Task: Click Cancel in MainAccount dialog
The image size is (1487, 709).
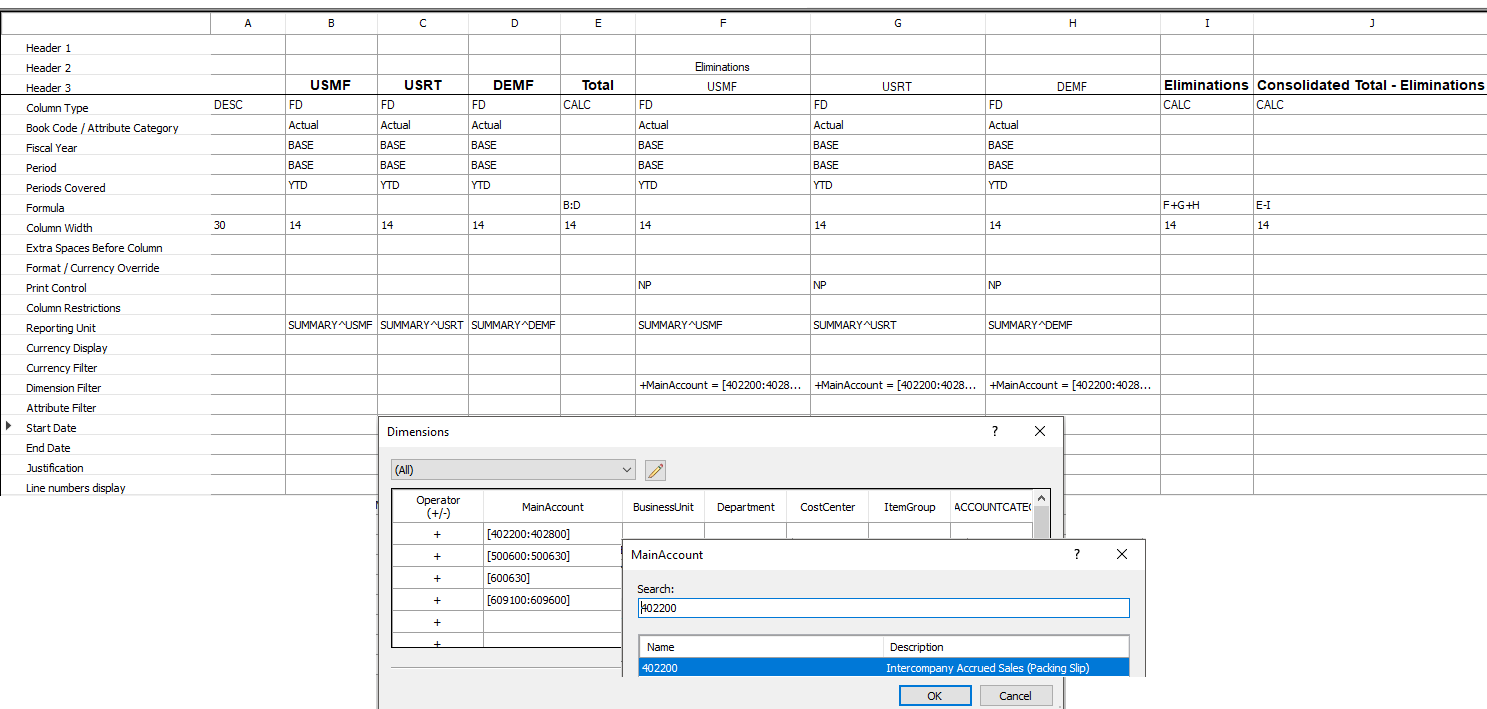Action: click(x=1016, y=696)
